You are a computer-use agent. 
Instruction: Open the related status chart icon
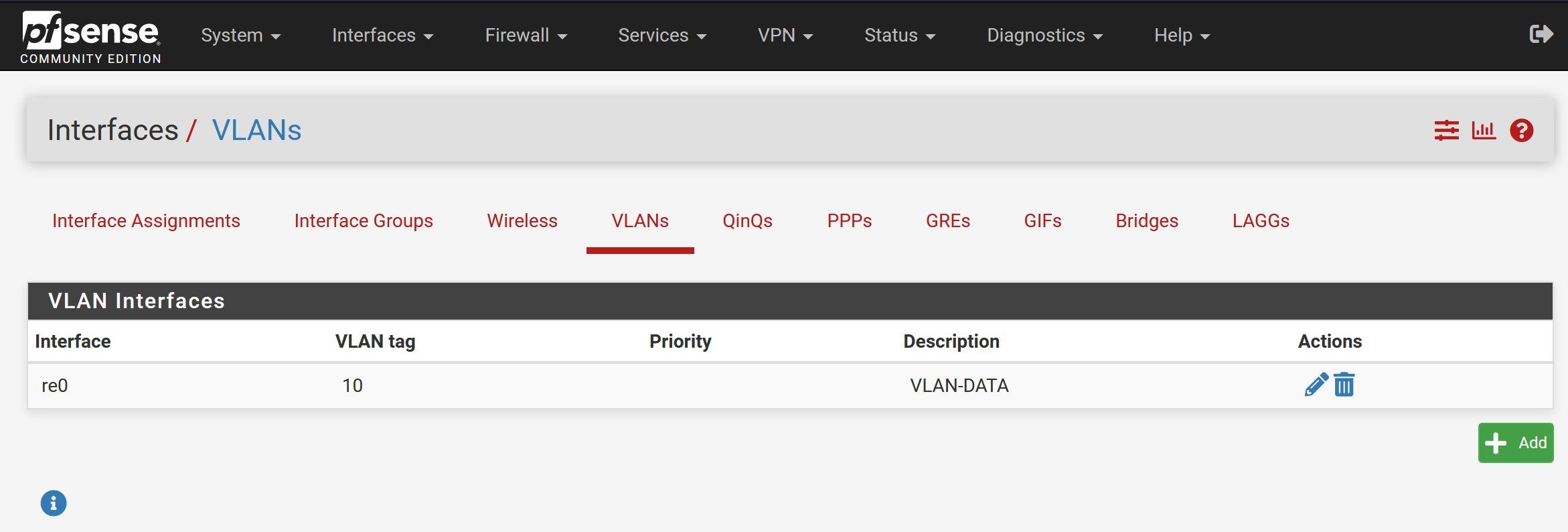[x=1484, y=130]
